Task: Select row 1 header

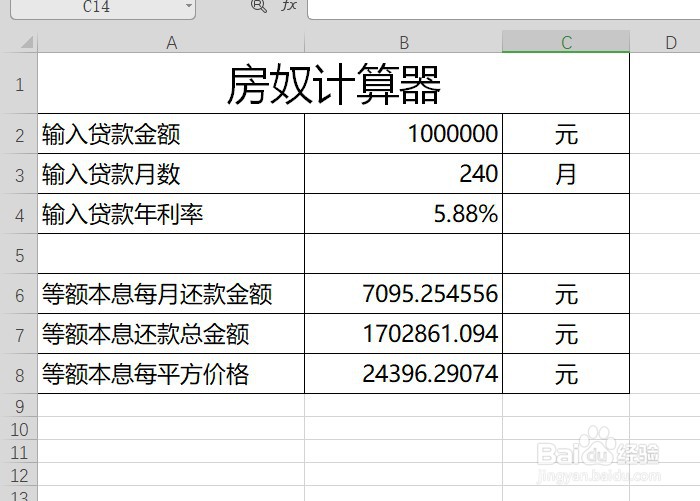Action: pyautogui.click(x=19, y=84)
